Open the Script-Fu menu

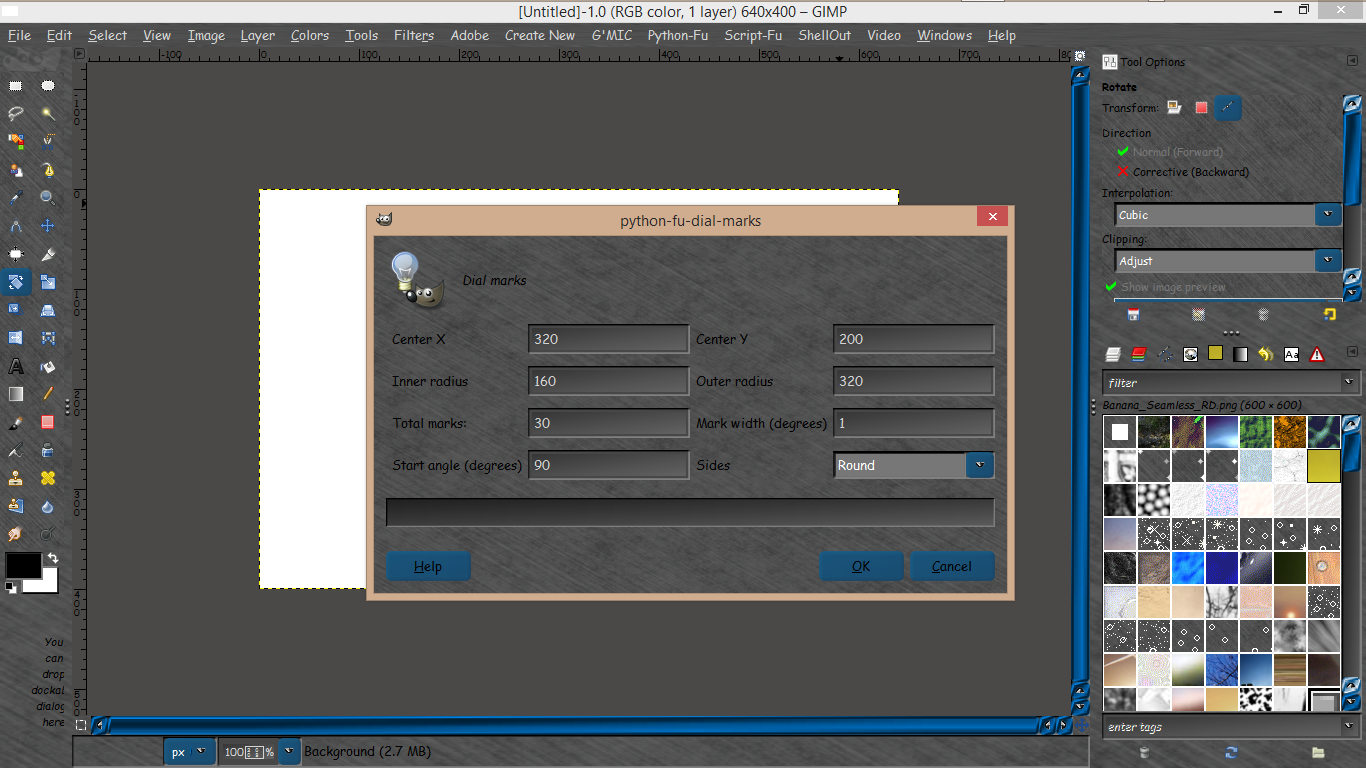[753, 35]
